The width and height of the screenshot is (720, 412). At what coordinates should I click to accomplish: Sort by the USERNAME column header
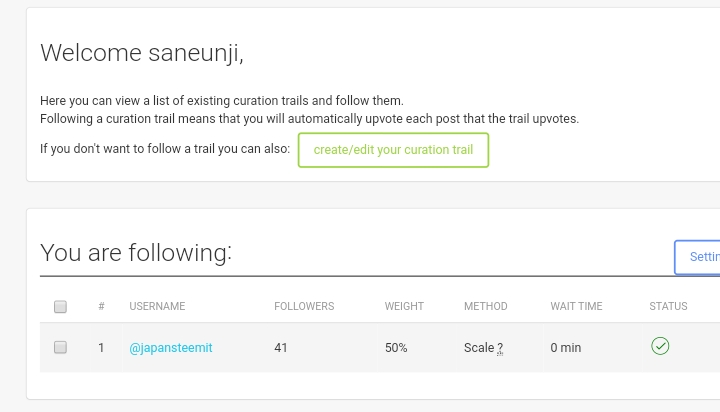coord(157,306)
